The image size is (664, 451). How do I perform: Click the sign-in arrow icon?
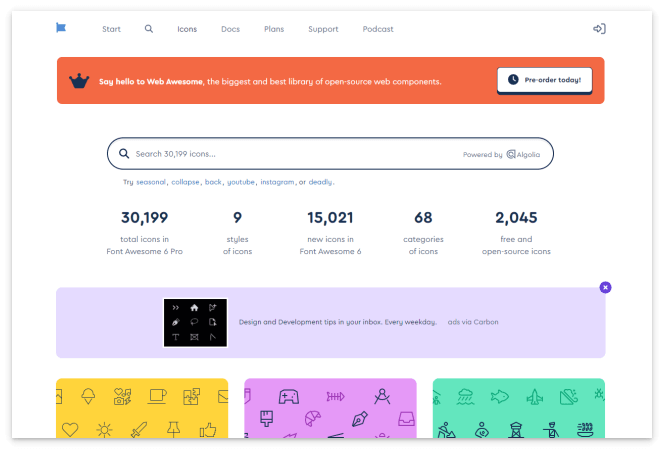click(599, 29)
